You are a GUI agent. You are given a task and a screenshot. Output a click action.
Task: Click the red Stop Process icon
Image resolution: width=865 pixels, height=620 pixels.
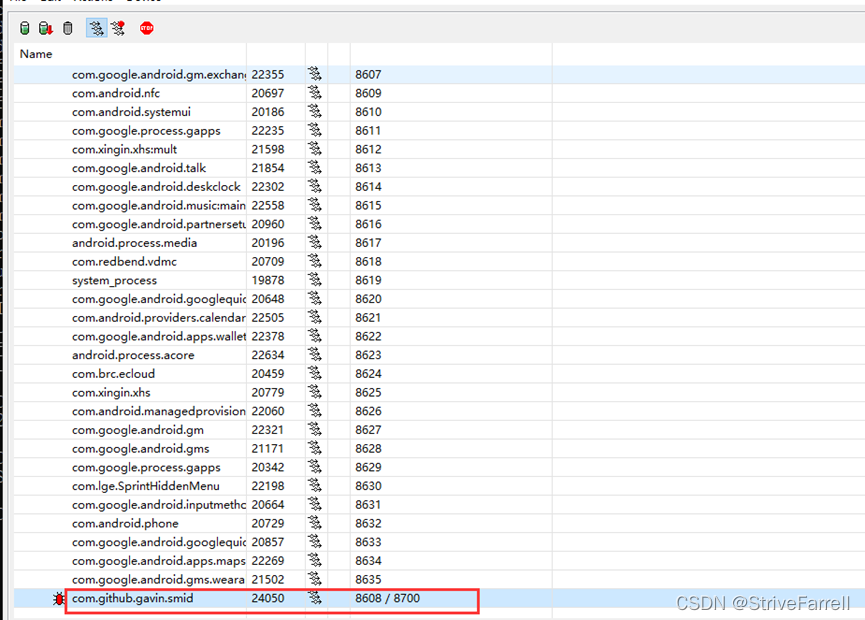[147, 28]
